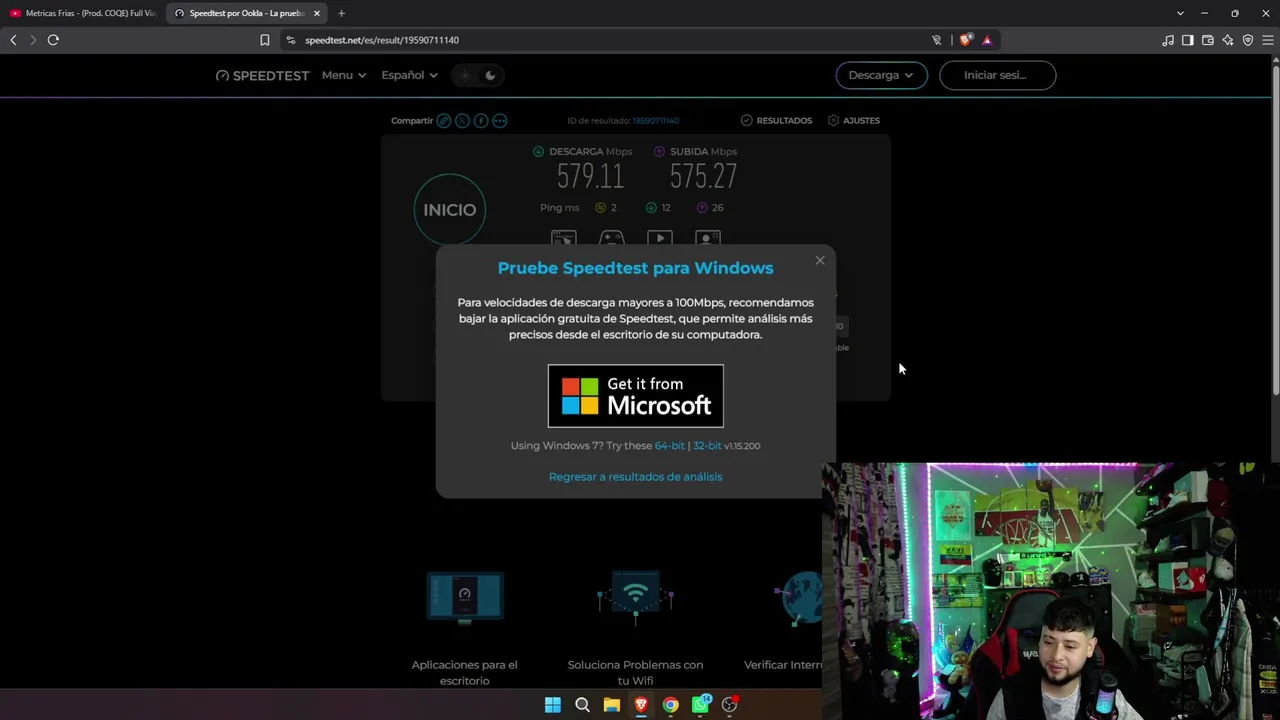Open Google Chrome from taskbar

point(671,705)
